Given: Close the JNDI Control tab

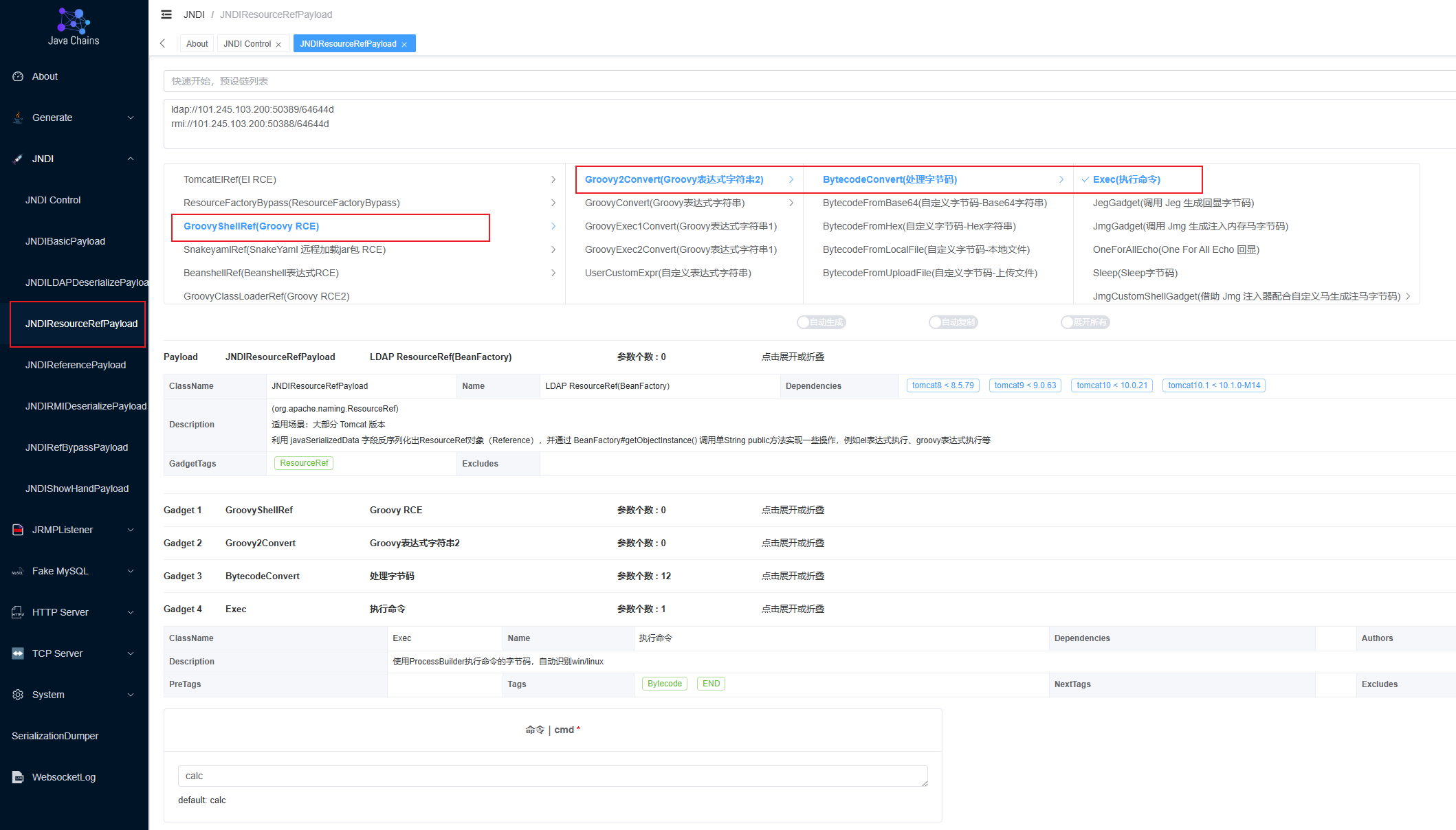Looking at the screenshot, I should pos(278,45).
